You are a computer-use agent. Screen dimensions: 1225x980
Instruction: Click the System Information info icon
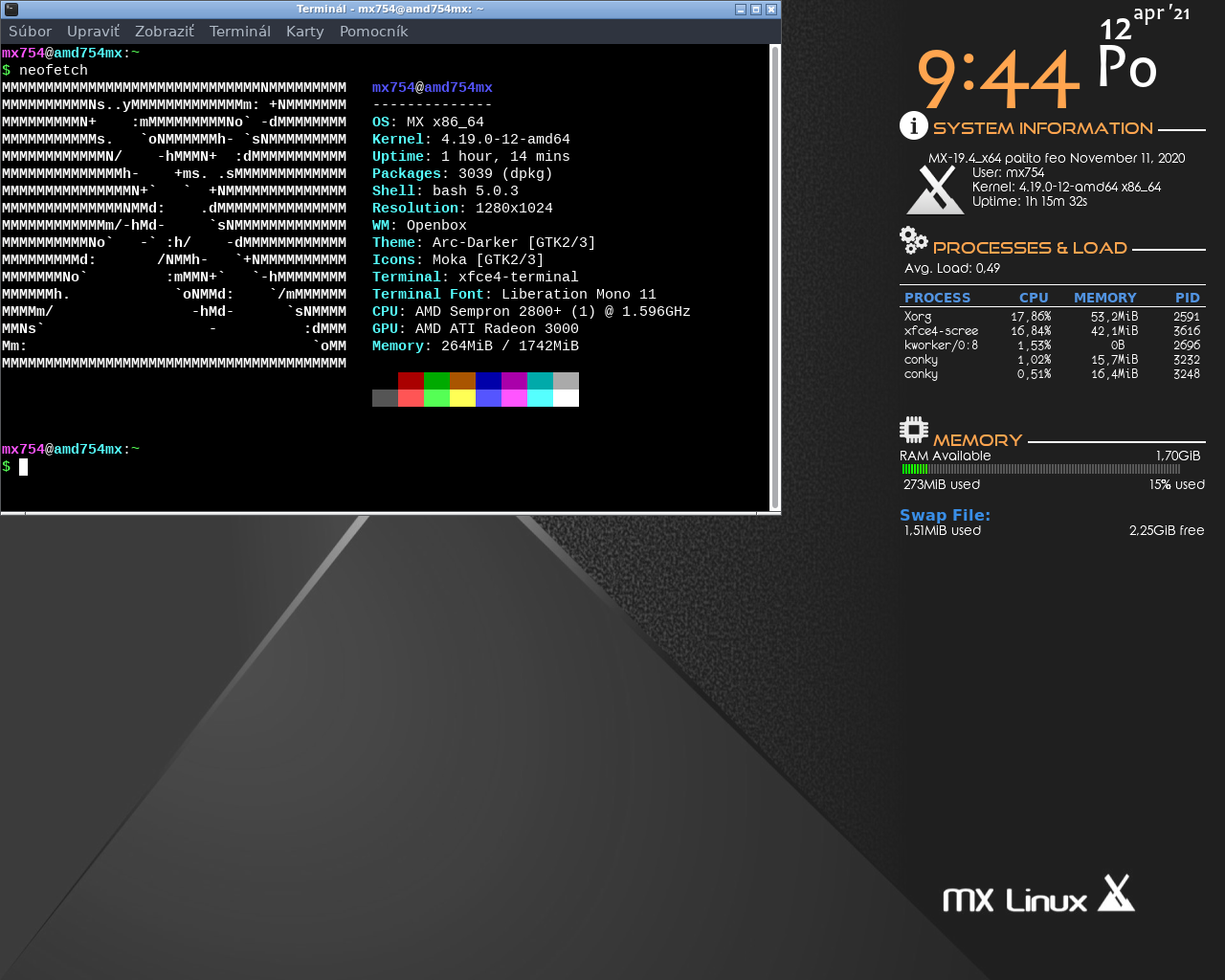pos(914,125)
